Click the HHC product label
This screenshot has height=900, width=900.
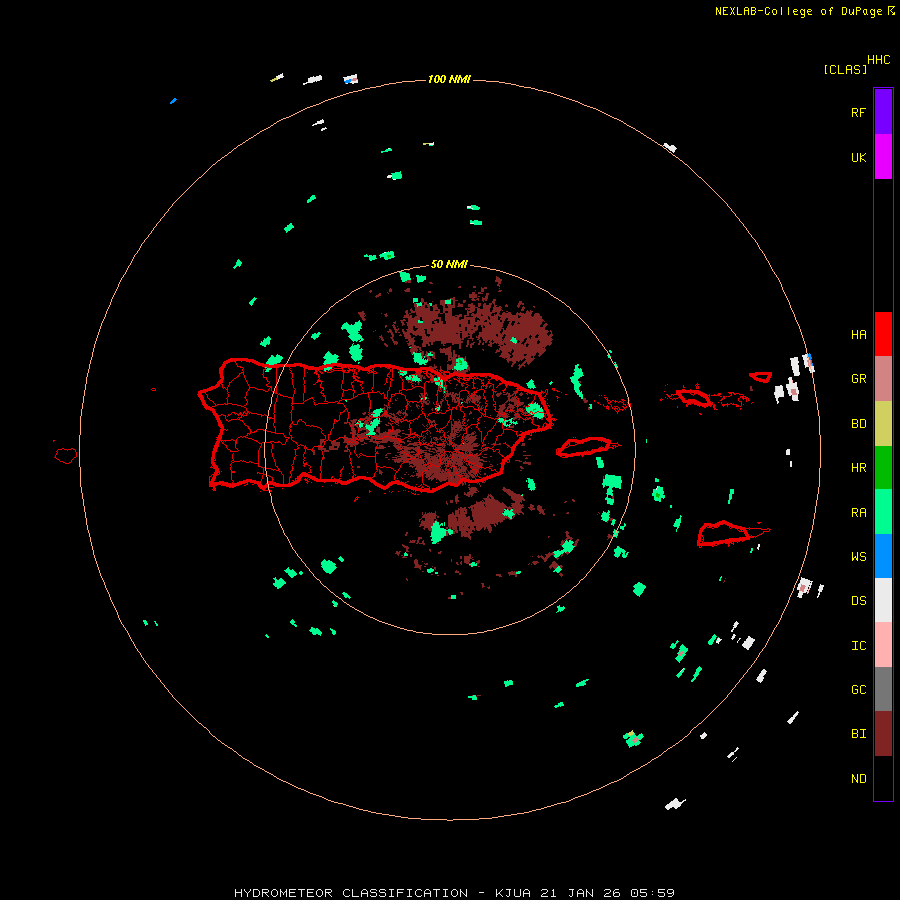tap(878, 60)
